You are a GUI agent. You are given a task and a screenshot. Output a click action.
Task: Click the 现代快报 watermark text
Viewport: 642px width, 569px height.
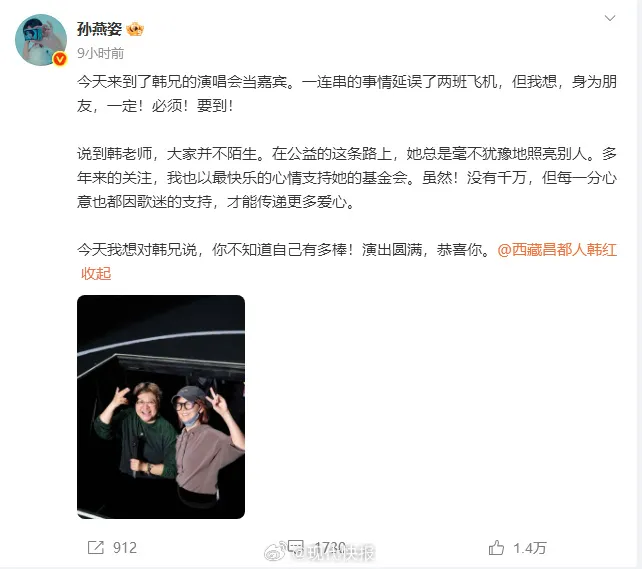coord(341,553)
